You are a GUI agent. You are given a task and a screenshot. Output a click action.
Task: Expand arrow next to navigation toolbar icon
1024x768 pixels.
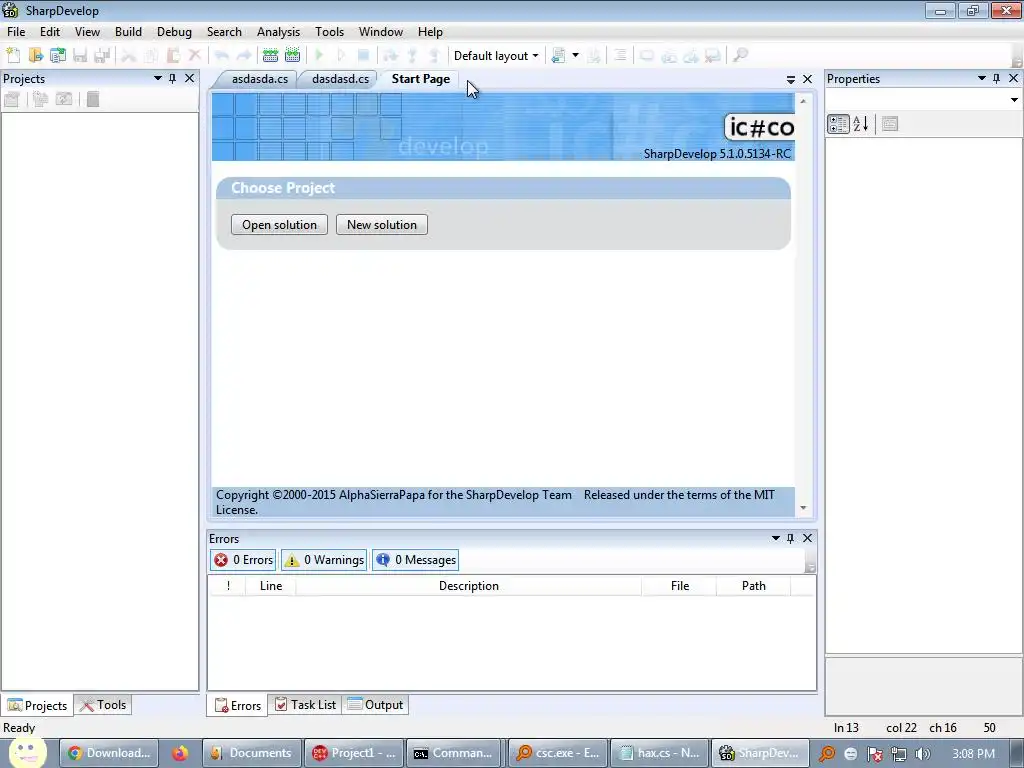(575, 56)
